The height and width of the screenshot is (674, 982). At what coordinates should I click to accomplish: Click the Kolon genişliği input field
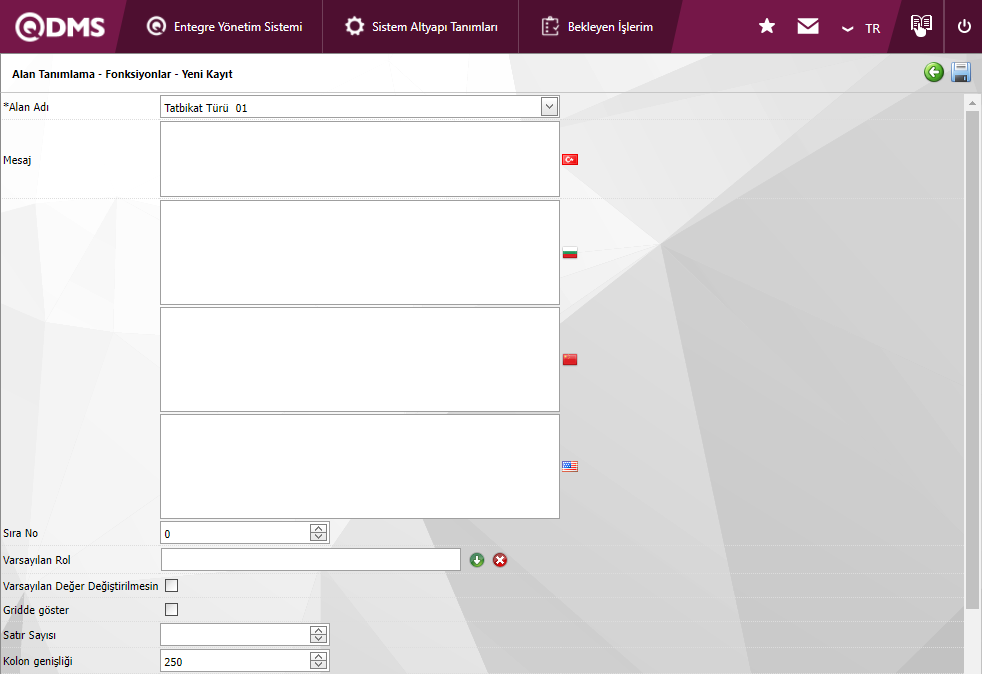(x=235, y=661)
